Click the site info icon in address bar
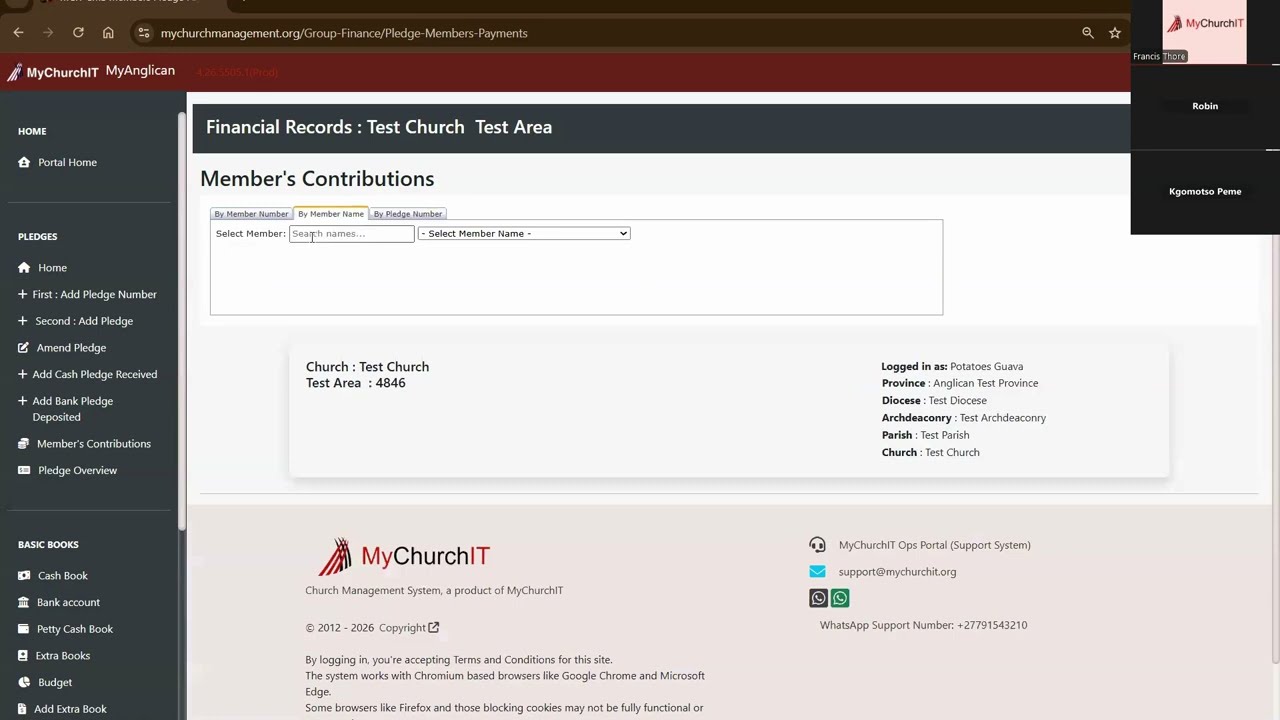Viewport: 1280px width, 720px height. point(143,33)
